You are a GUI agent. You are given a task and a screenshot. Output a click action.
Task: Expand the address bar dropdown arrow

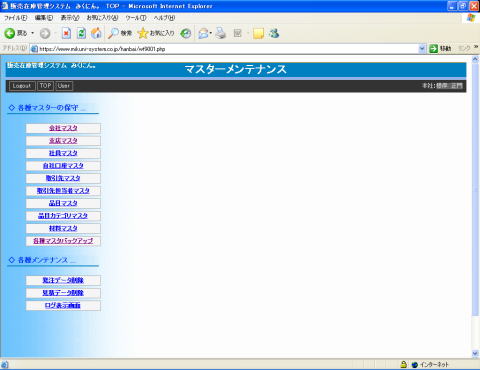[x=422, y=49]
